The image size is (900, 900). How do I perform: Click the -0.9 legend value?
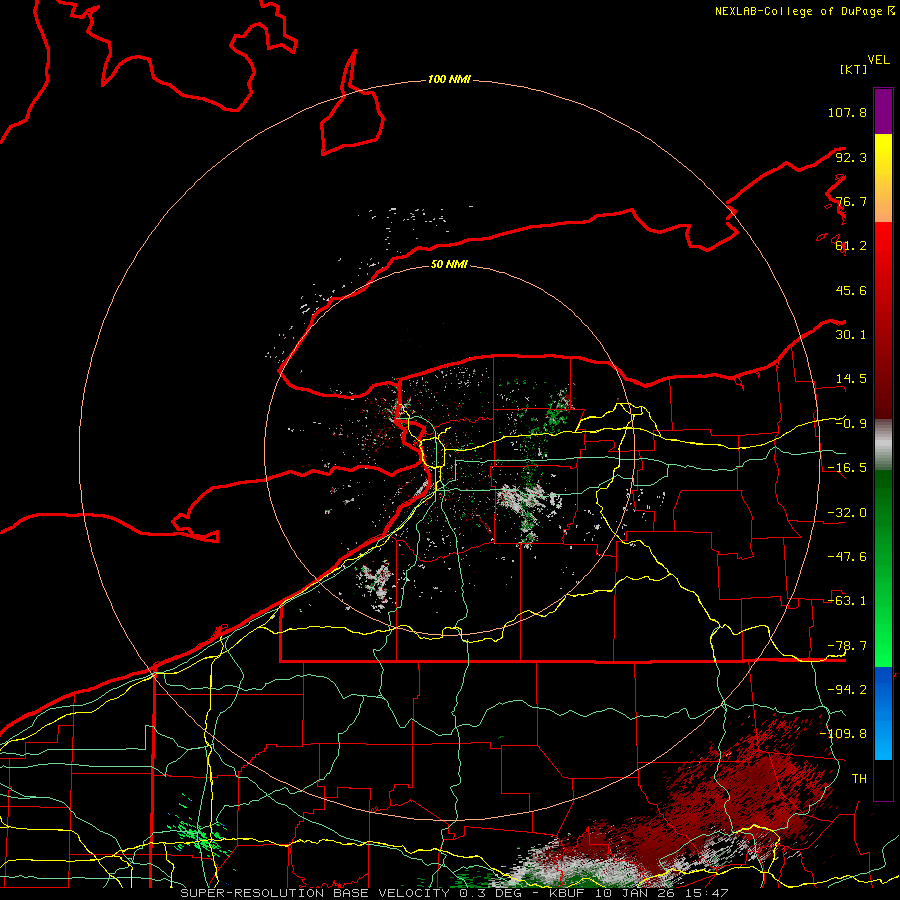pyautogui.click(x=851, y=424)
